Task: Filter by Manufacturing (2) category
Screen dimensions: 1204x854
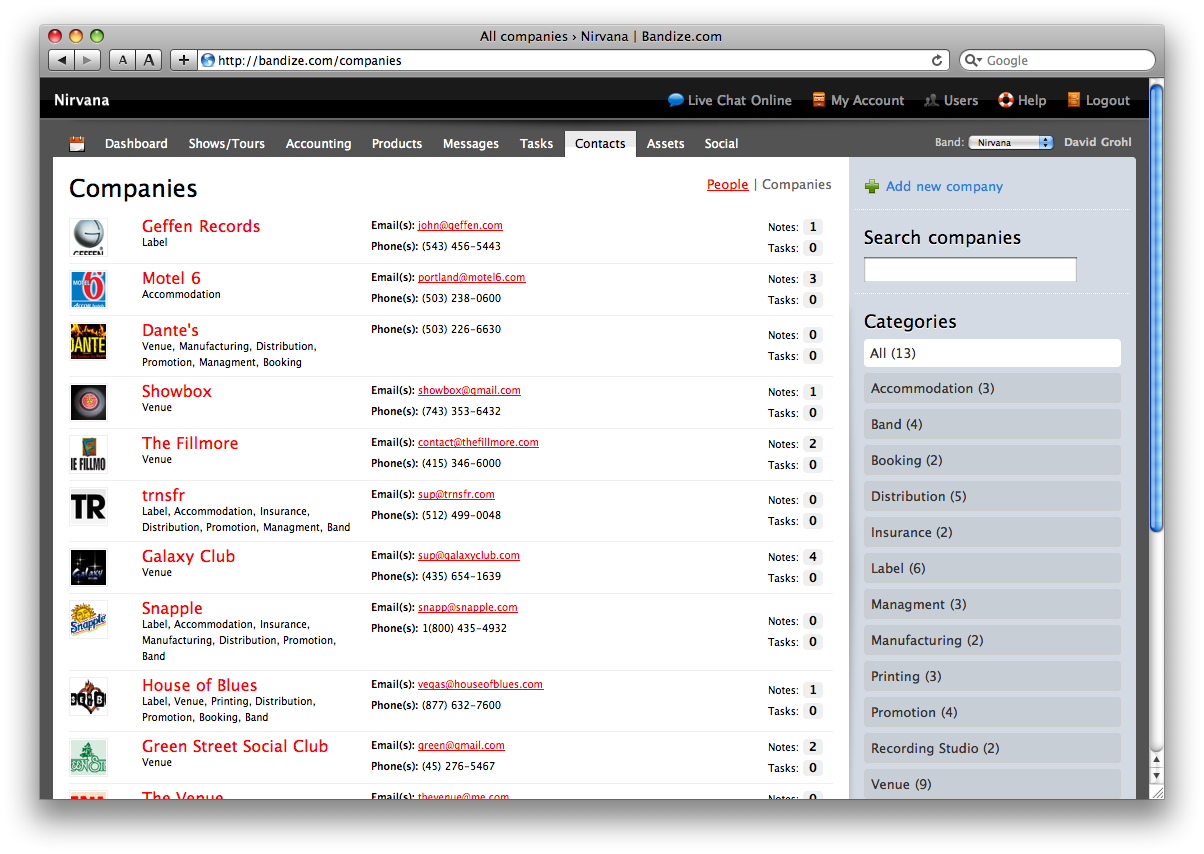Action: [x=992, y=640]
